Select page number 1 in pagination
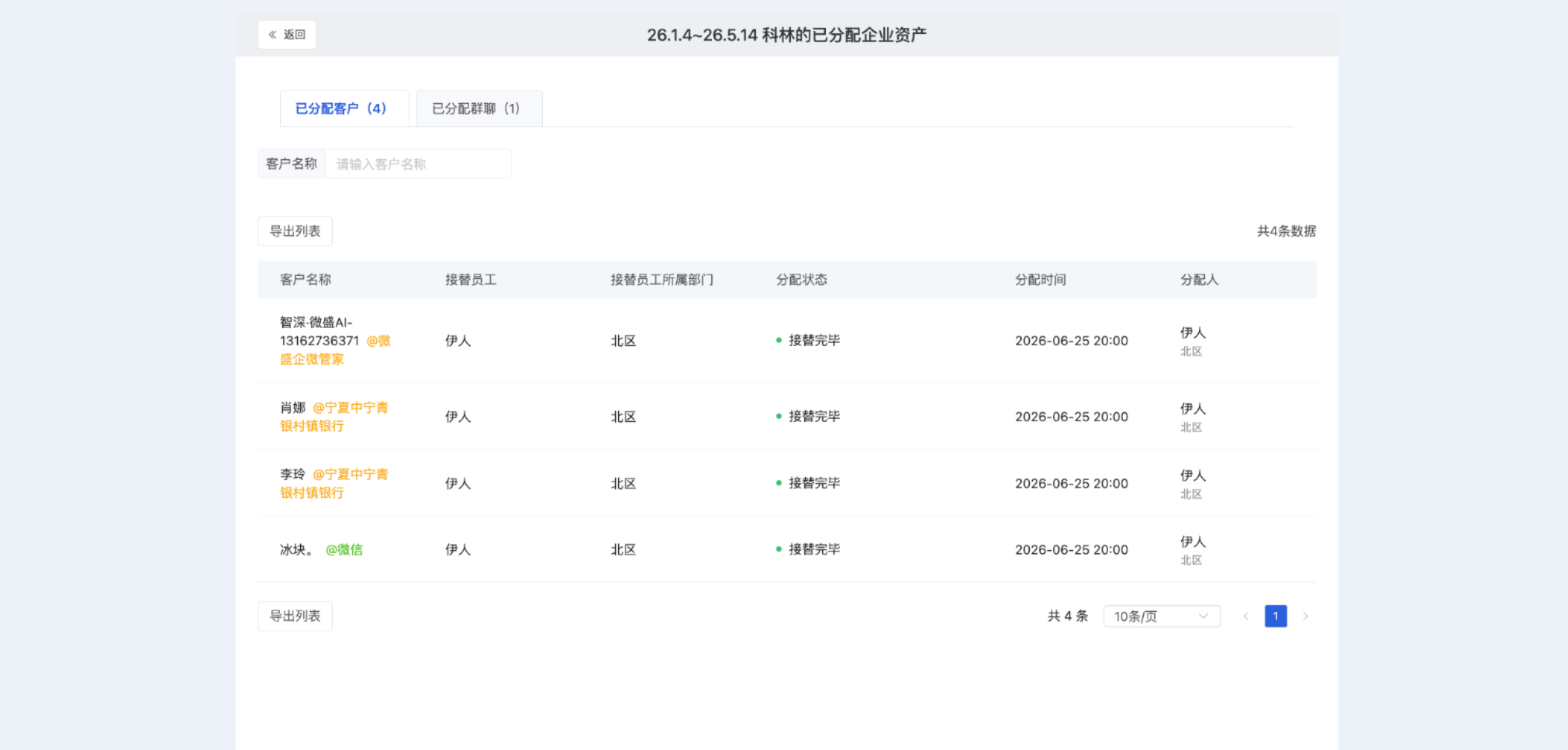The height and width of the screenshot is (750, 1568). click(1276, 616)
